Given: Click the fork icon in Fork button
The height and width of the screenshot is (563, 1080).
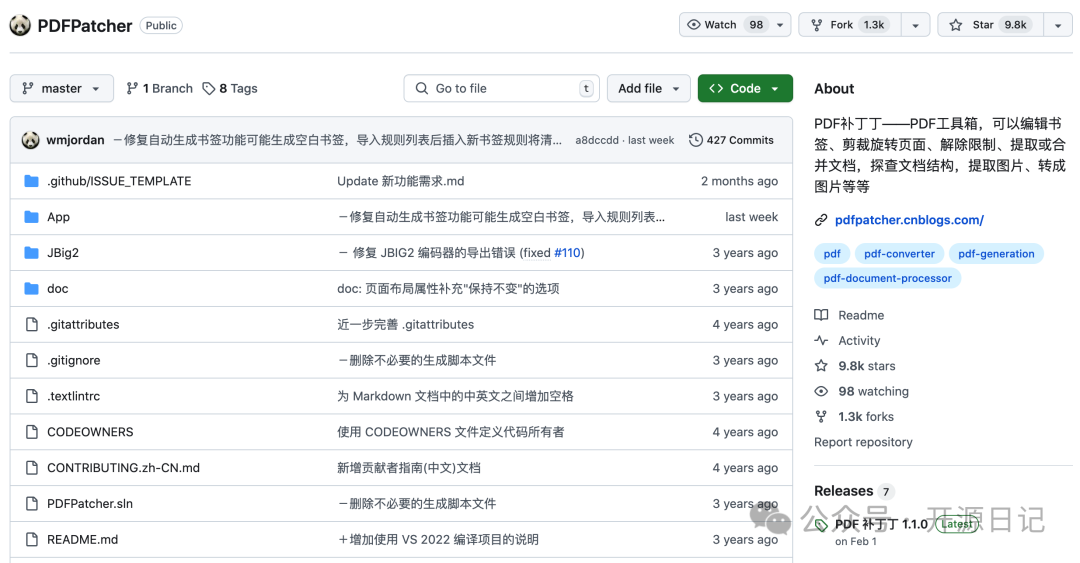Looking at the screenshot, I should point(817,25).
